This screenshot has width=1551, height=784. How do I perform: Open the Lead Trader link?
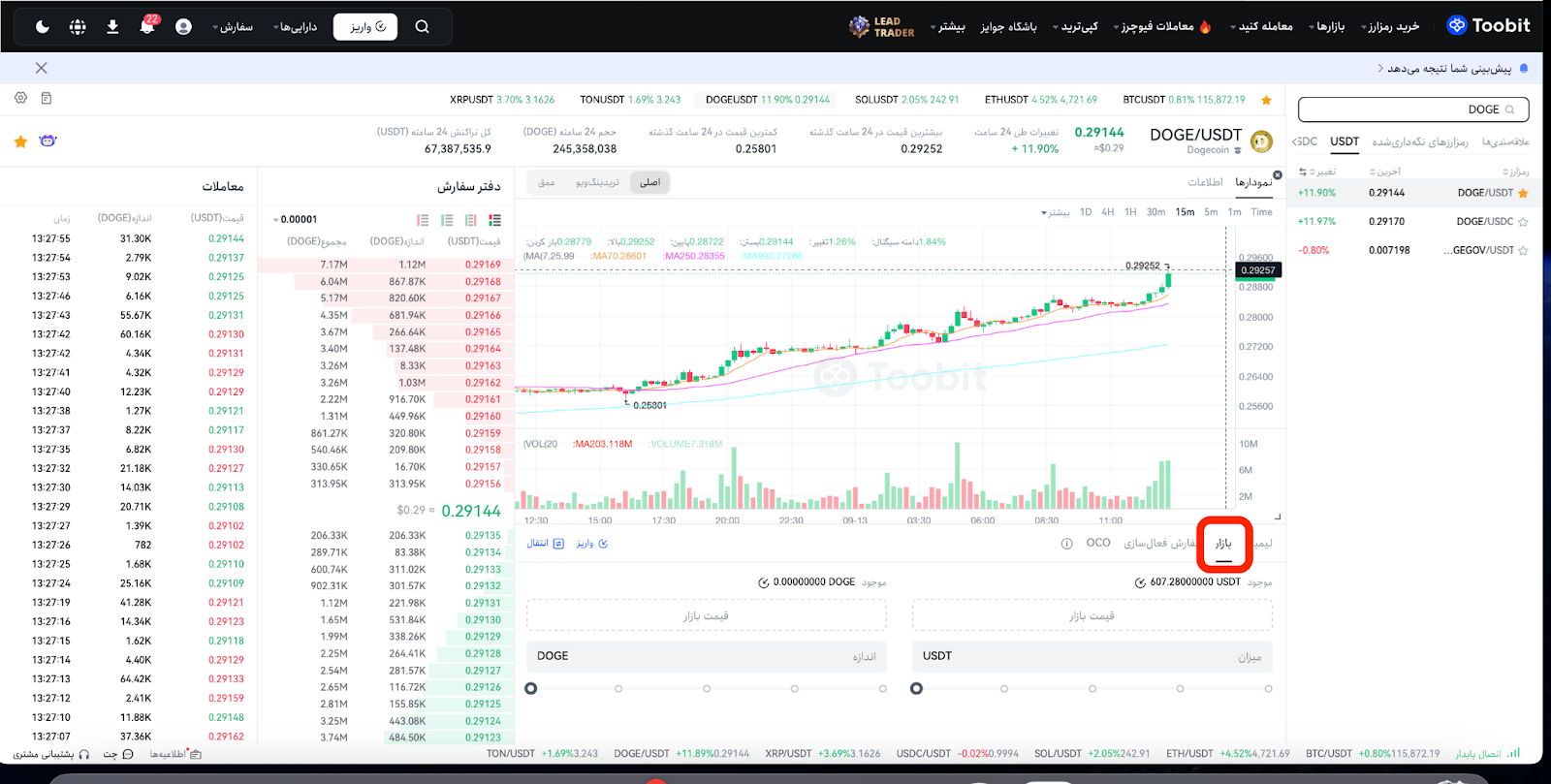pos(882,27)
